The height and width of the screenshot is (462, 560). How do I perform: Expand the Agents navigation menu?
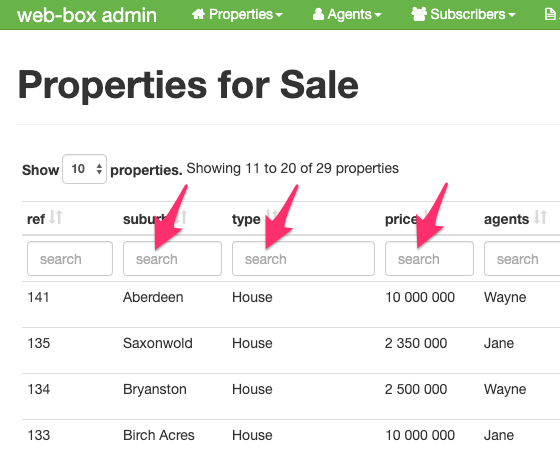(347, 15)
